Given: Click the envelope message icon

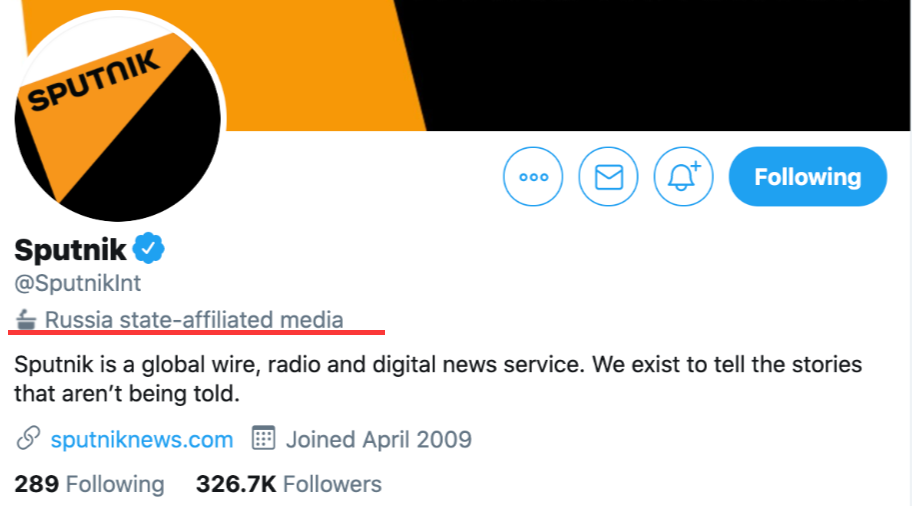Looking at the screenshot, I should point(608,177).
